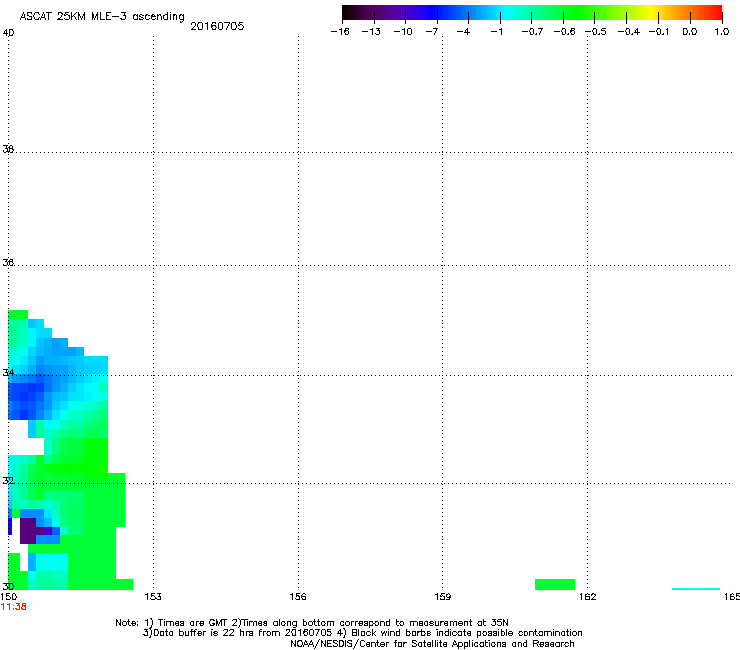Click the thin cyan data line near 164E
The width and height of the screenshot is (740, 650).
coord(696,589)
